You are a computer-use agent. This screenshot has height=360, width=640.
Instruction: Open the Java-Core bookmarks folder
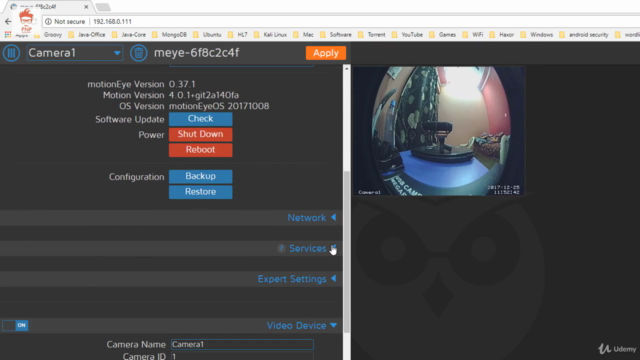click(129, 35)
